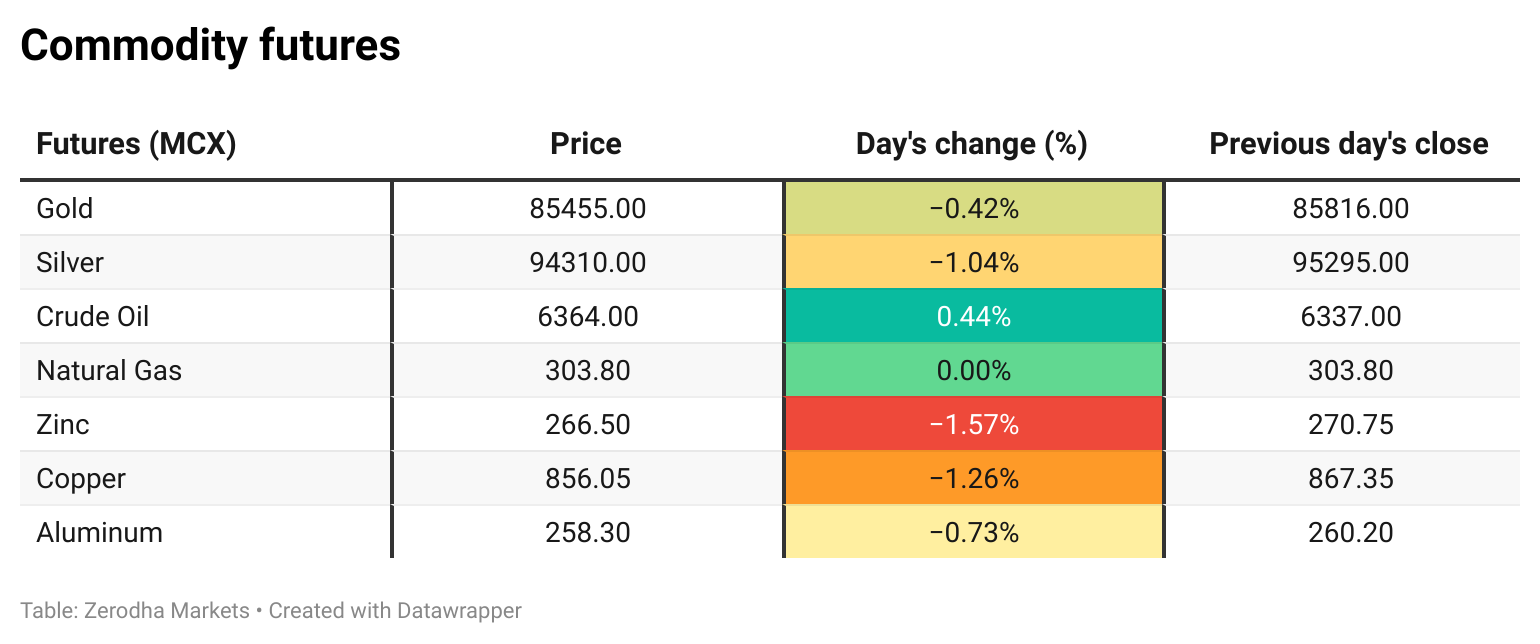The image size is (1540, 644).
Task: Click the 'Commodity futures' table title
Action: click(210, 46)
